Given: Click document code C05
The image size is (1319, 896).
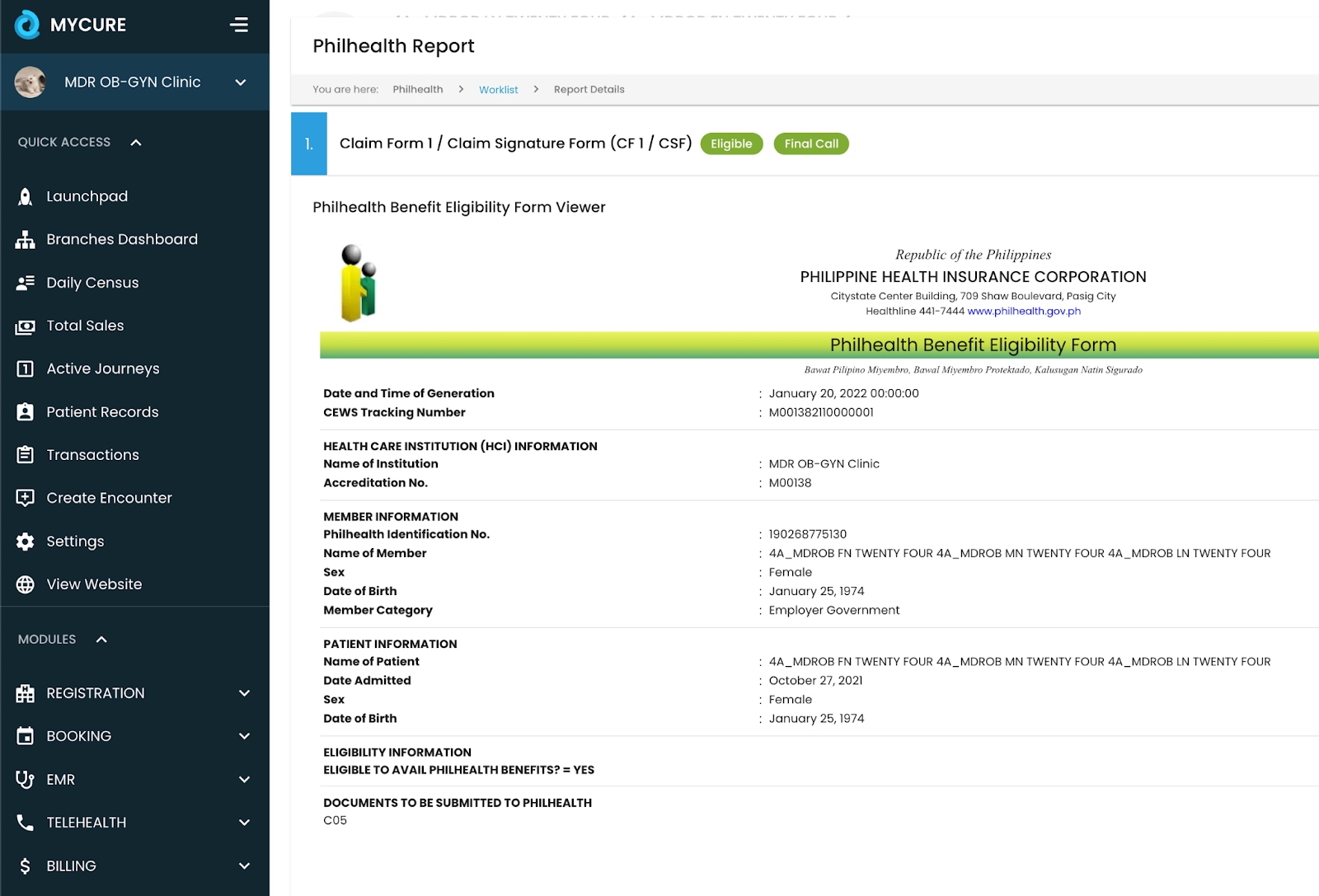Looking at the screenshot, I should click(336, 820).
